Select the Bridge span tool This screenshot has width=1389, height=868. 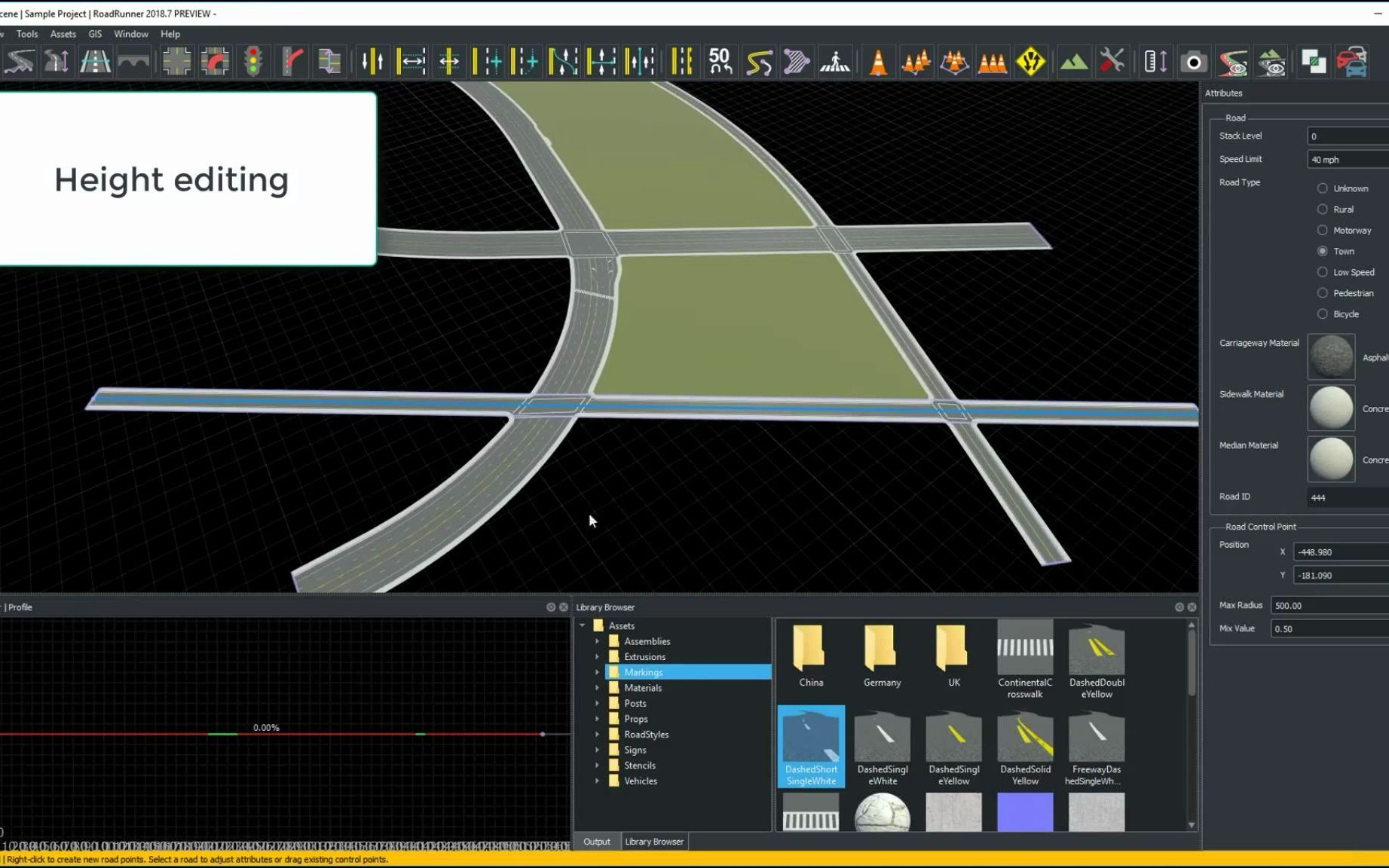[x=133, y=61]
